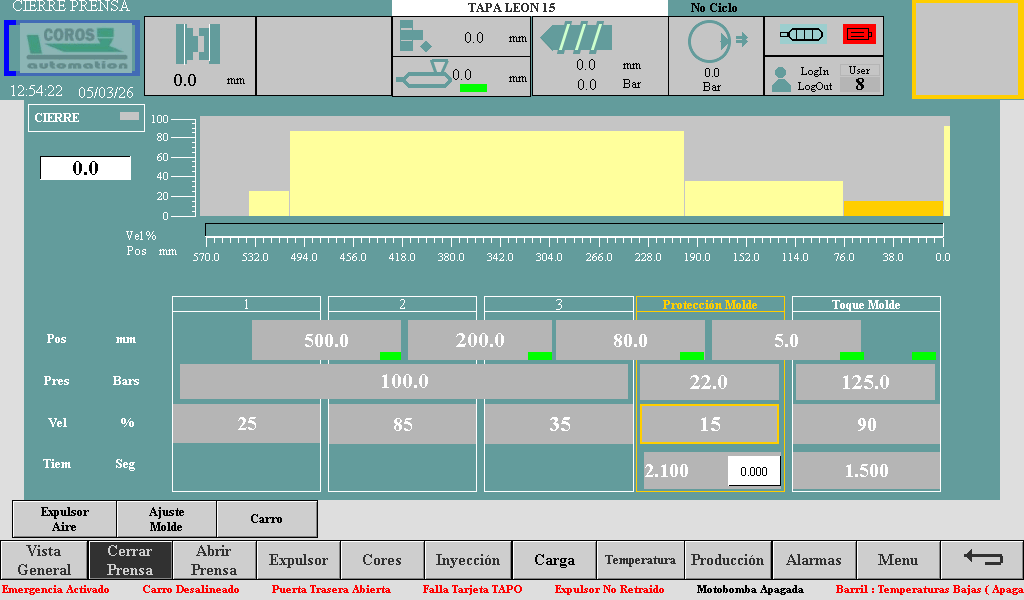This screenshot has height=600, width=1024.
Task: Toggle green indicator under position 5.0
Action: [x=851, y=356]
